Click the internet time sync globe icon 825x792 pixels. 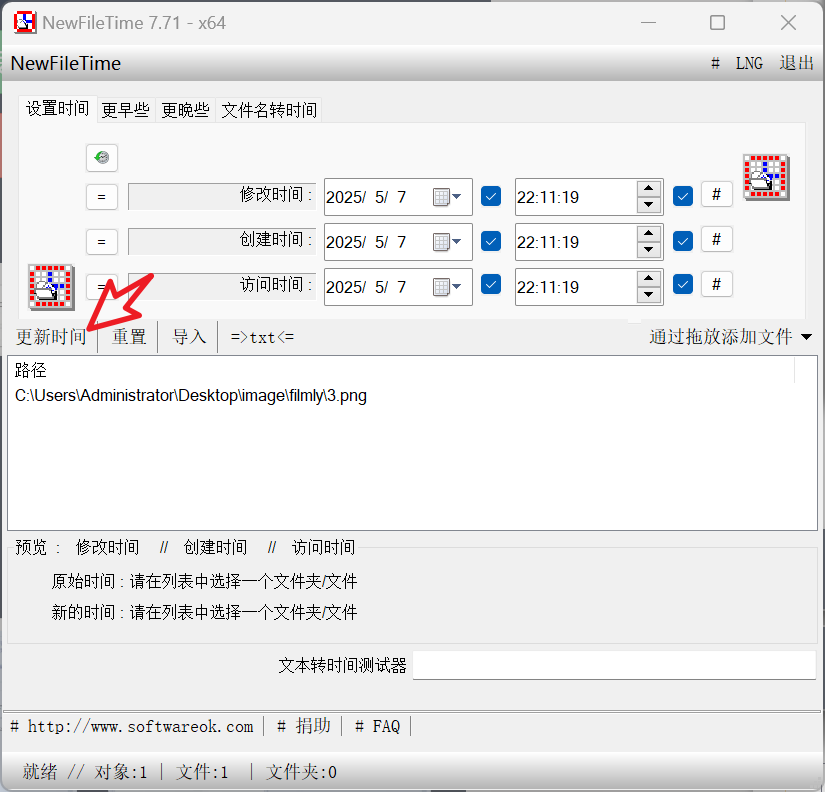[101, 158]
